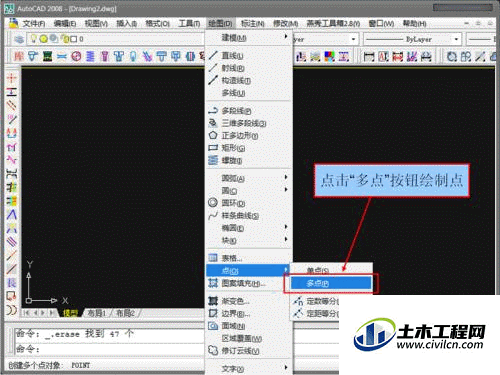Screen dimensions: 500x375
Task: Choose 样条曲线(S) spline command
Action: pyautogui.click(x=248, y=216)
